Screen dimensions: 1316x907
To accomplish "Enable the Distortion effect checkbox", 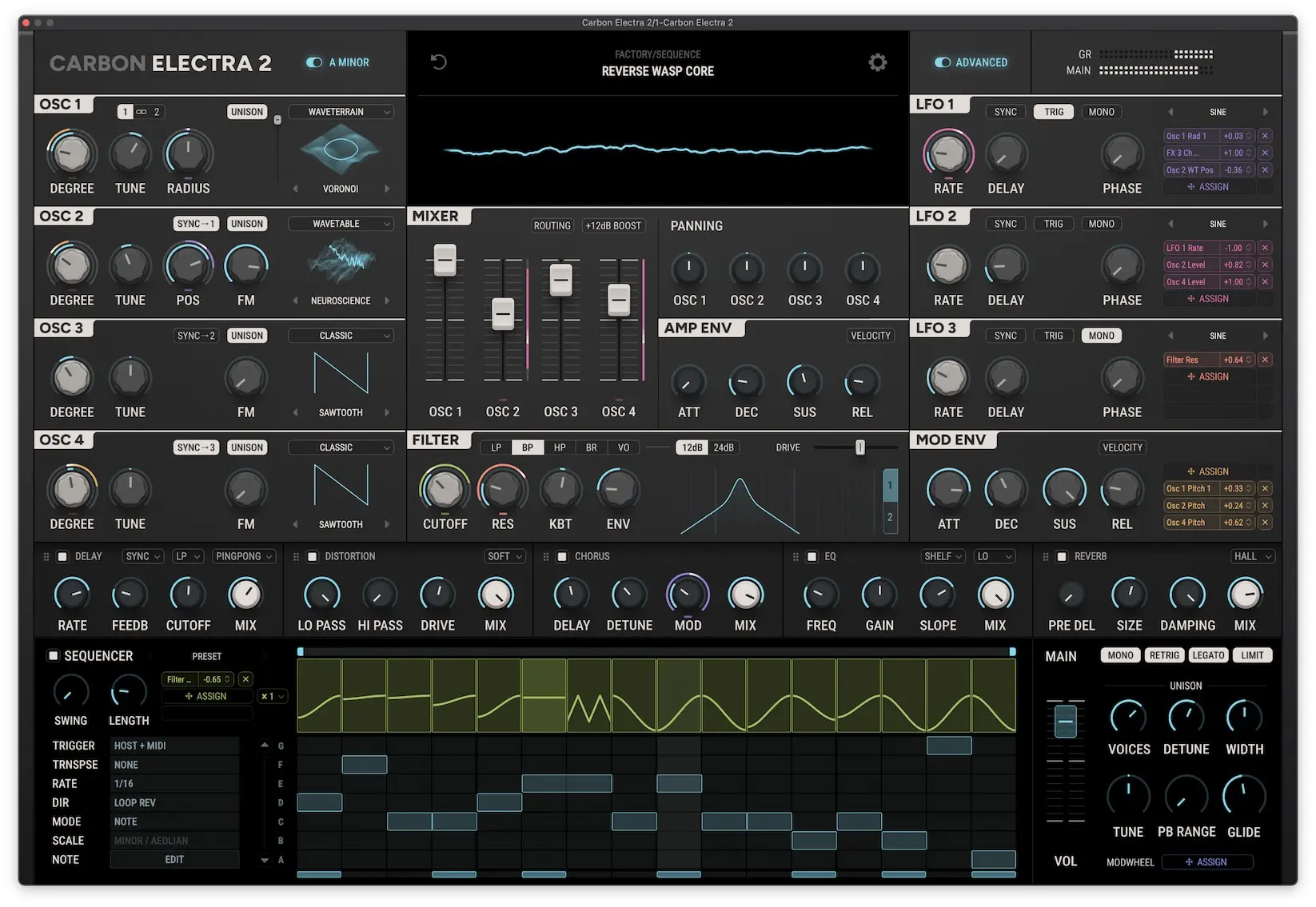I will point(313,556).
